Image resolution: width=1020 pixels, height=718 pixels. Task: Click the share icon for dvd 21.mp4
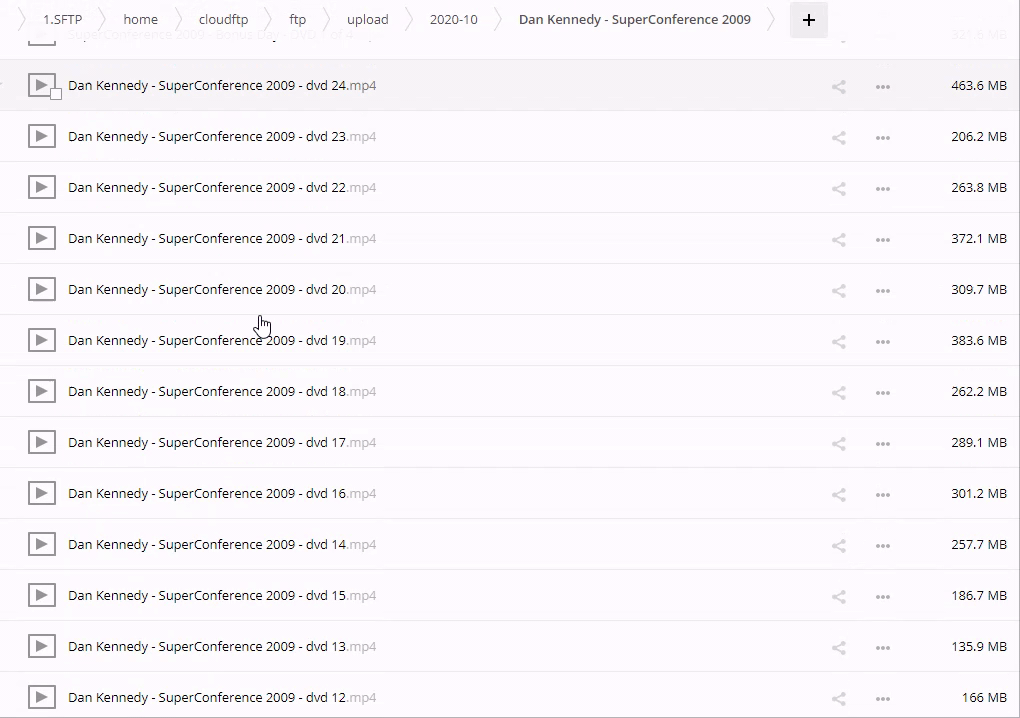838,240
